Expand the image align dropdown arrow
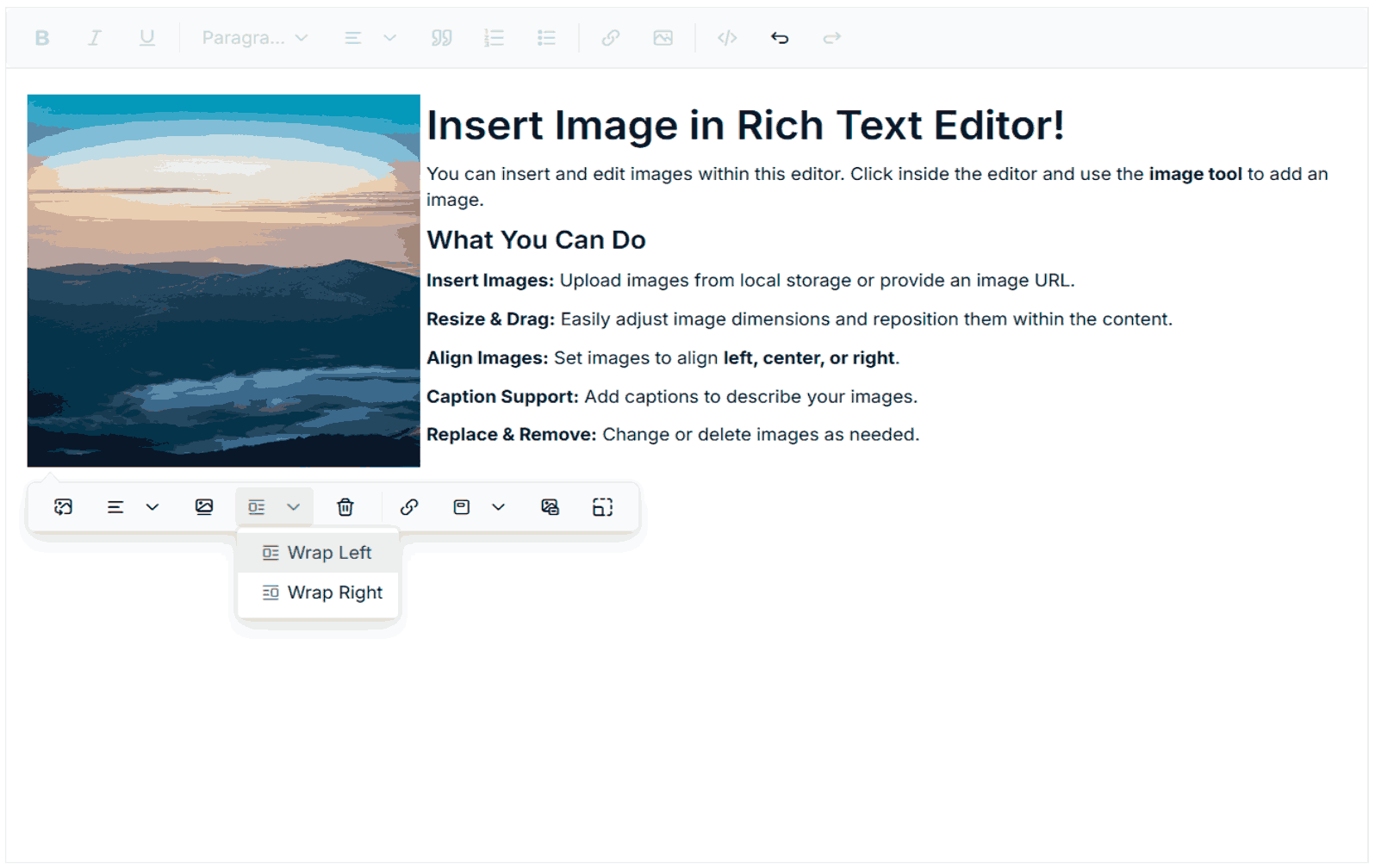This screenshot has height=868, width=1375. pyautogui.click(x=152, y=507)
